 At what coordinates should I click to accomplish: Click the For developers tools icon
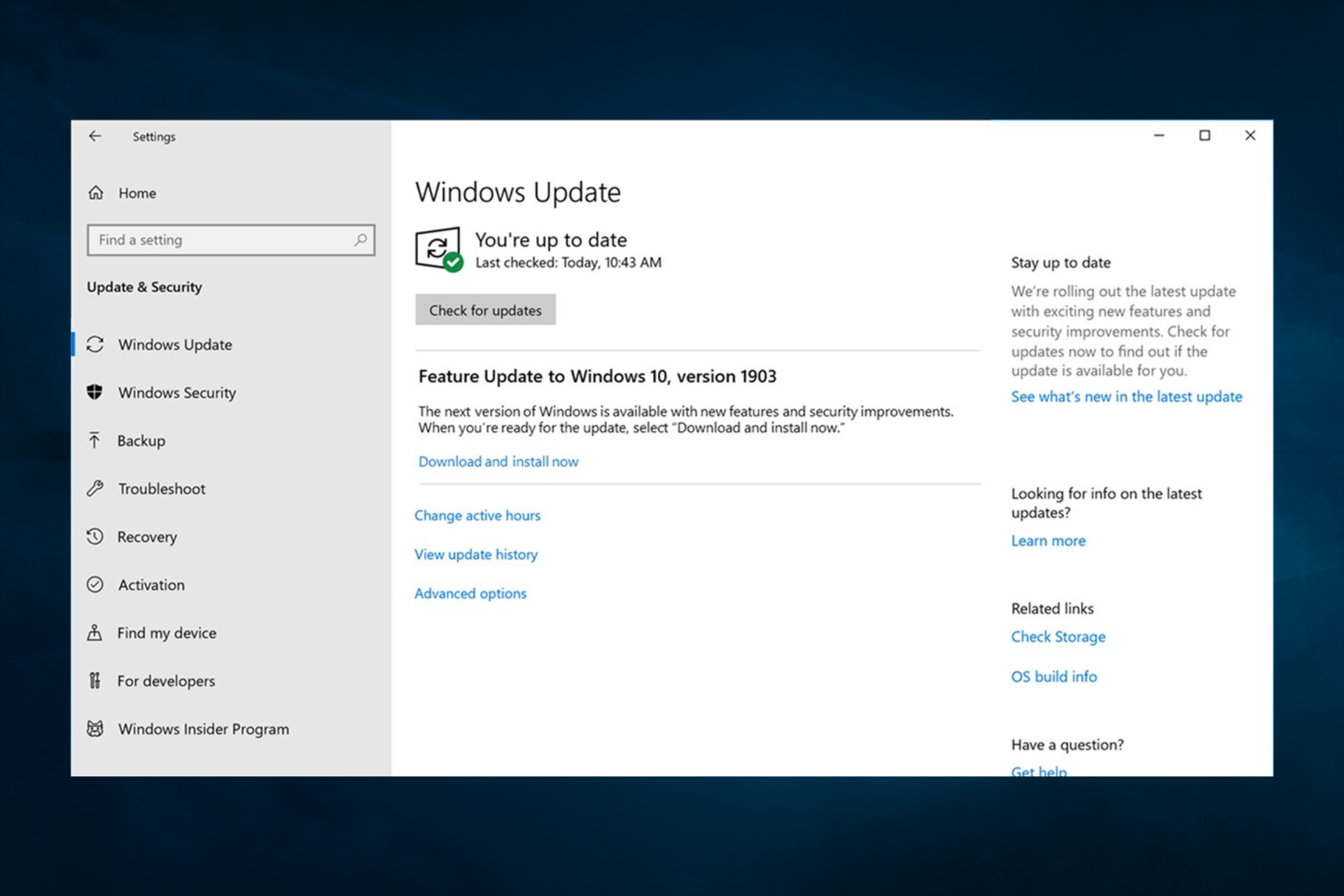(x=94, y=680)
